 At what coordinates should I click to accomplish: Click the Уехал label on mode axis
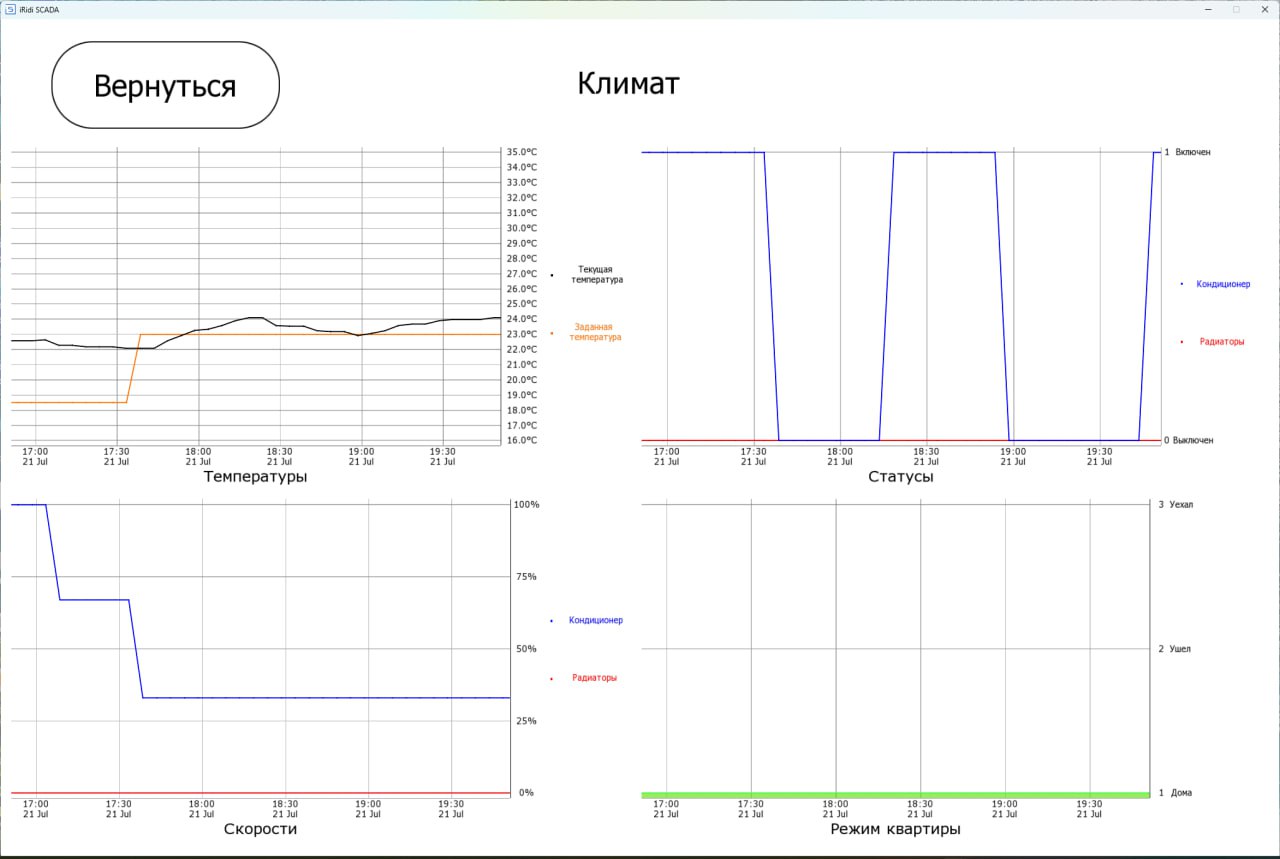(x=1182, y=505)
